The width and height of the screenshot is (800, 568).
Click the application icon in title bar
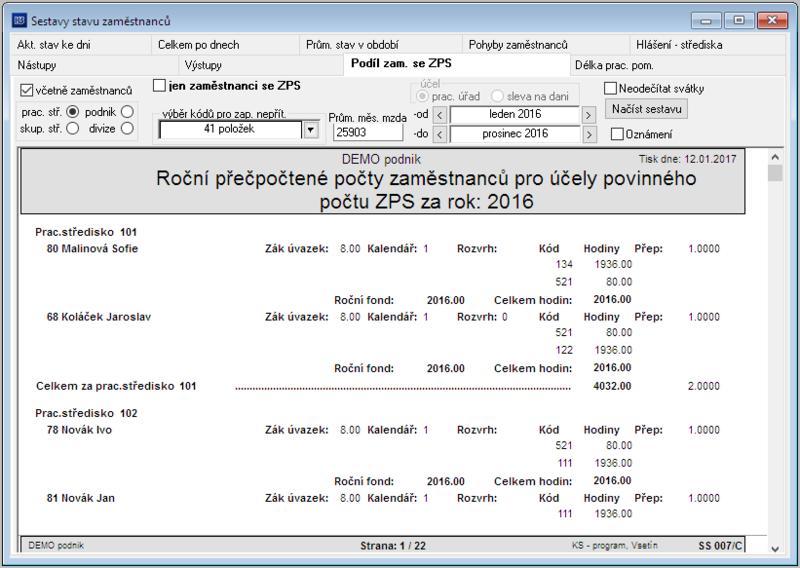(x=19, y=21)
